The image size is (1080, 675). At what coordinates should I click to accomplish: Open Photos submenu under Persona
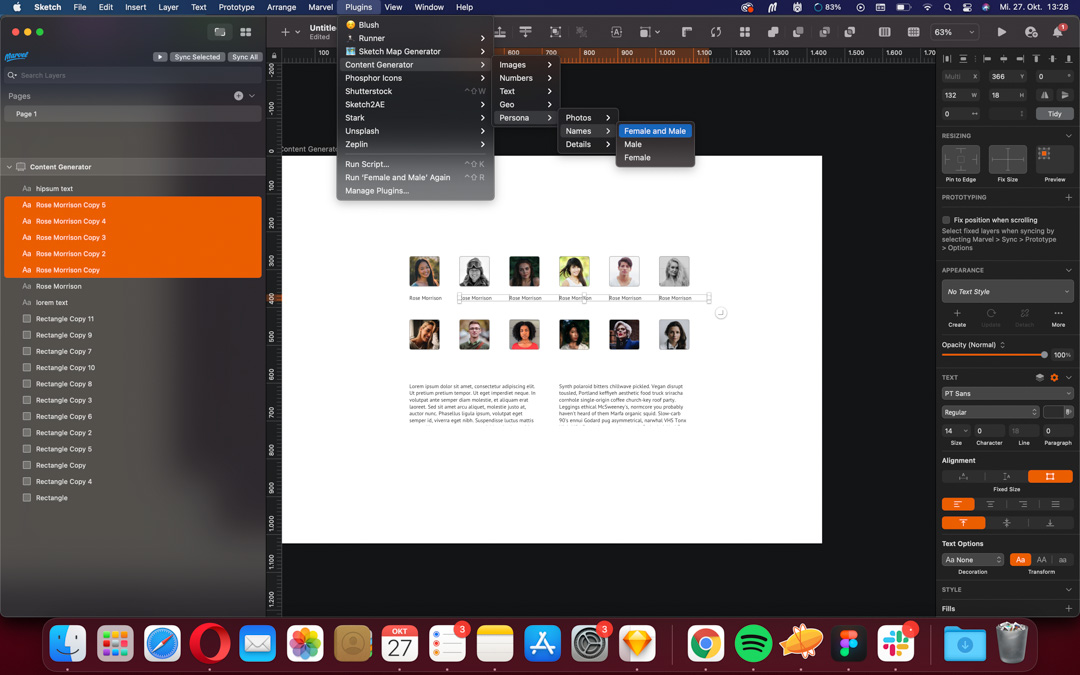coord(588,118)
